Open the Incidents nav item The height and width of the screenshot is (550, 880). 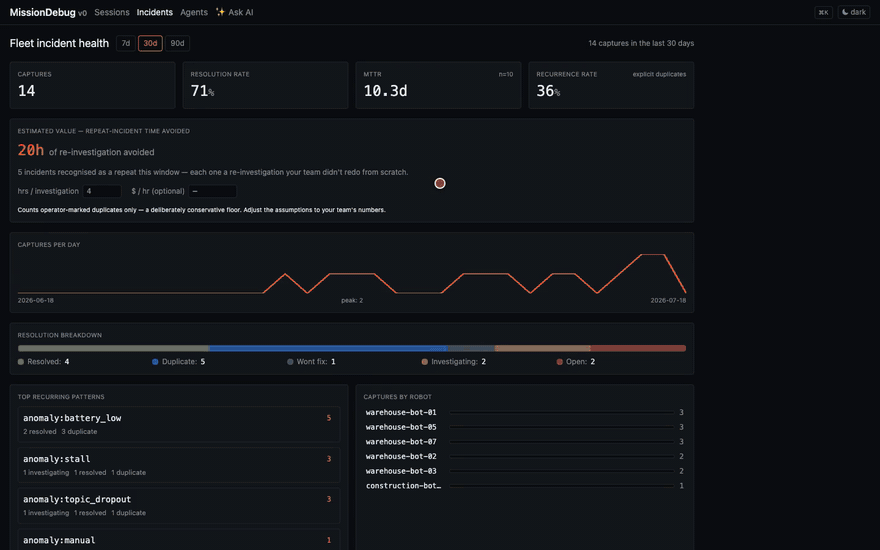tap(154, 12)
